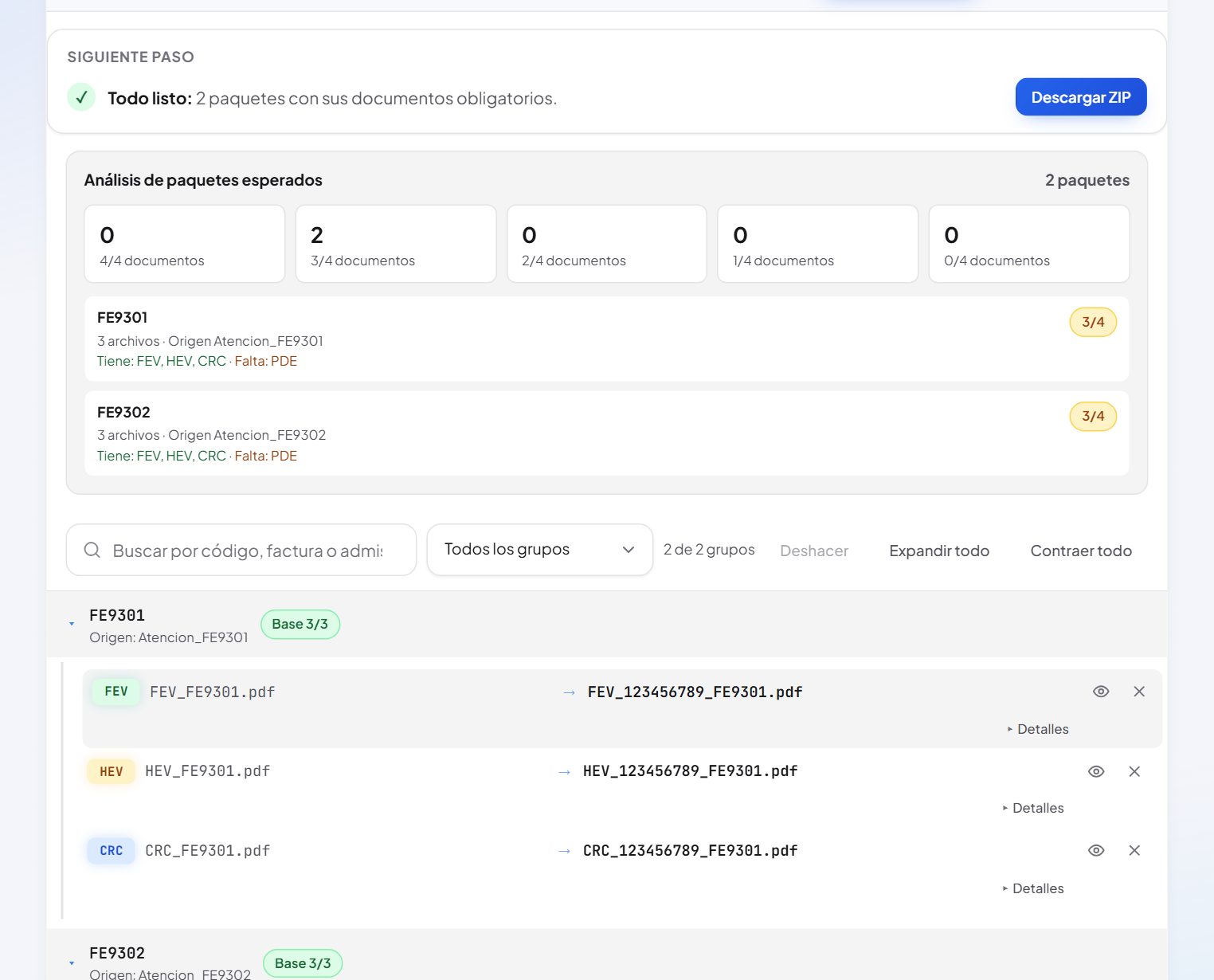Click the 3/4 badge on the FE9302 package
The image size is (1214, 980).
1093,416
